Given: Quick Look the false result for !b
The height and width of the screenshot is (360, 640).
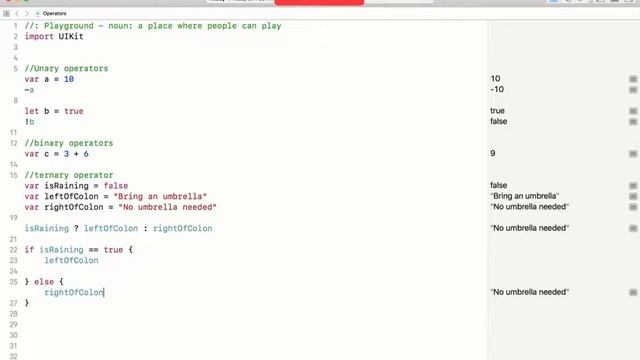Looking at the screenshot, I should tap(633, 121).
